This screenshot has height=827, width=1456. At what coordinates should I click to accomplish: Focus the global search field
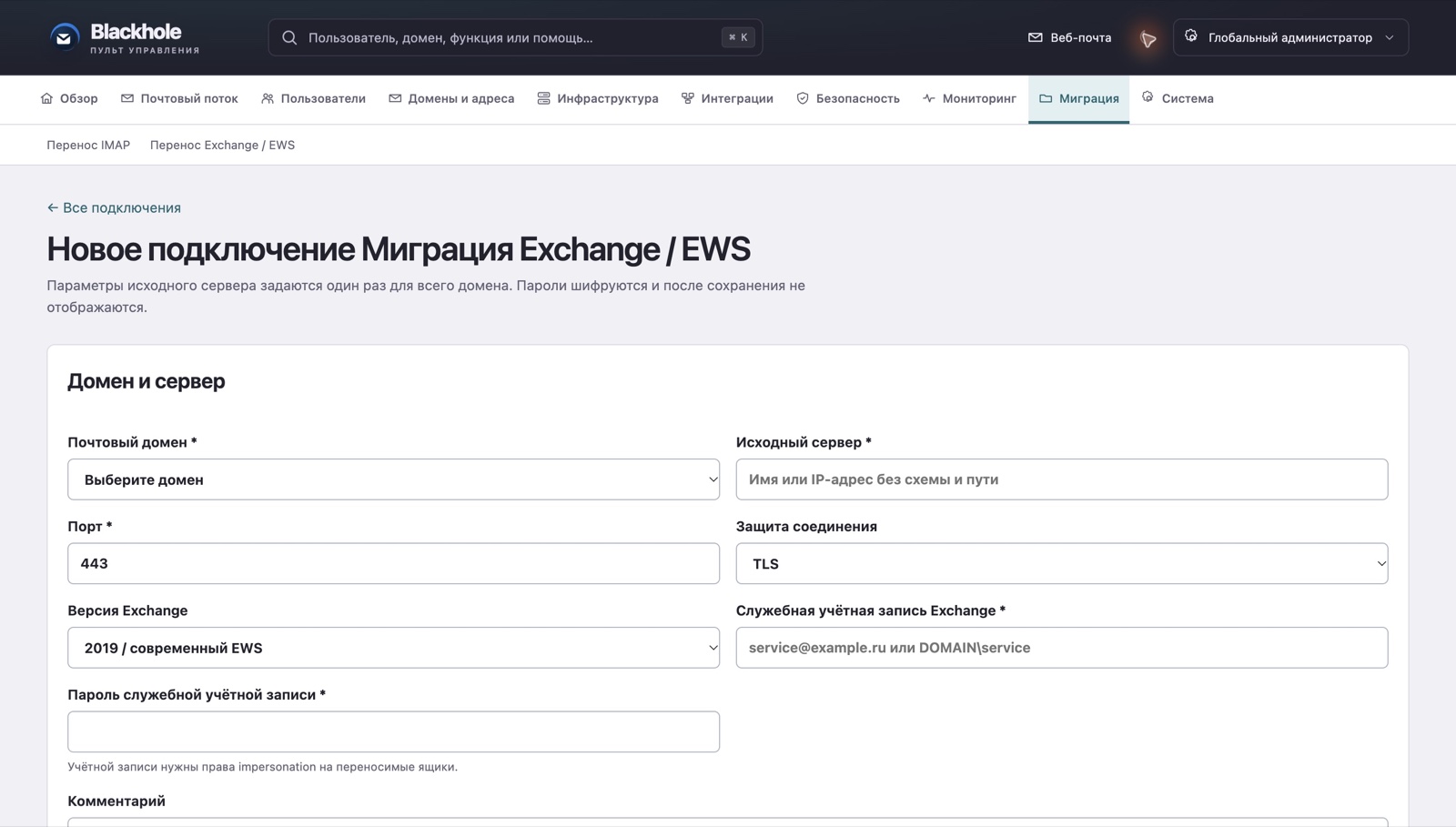(515, 37)
